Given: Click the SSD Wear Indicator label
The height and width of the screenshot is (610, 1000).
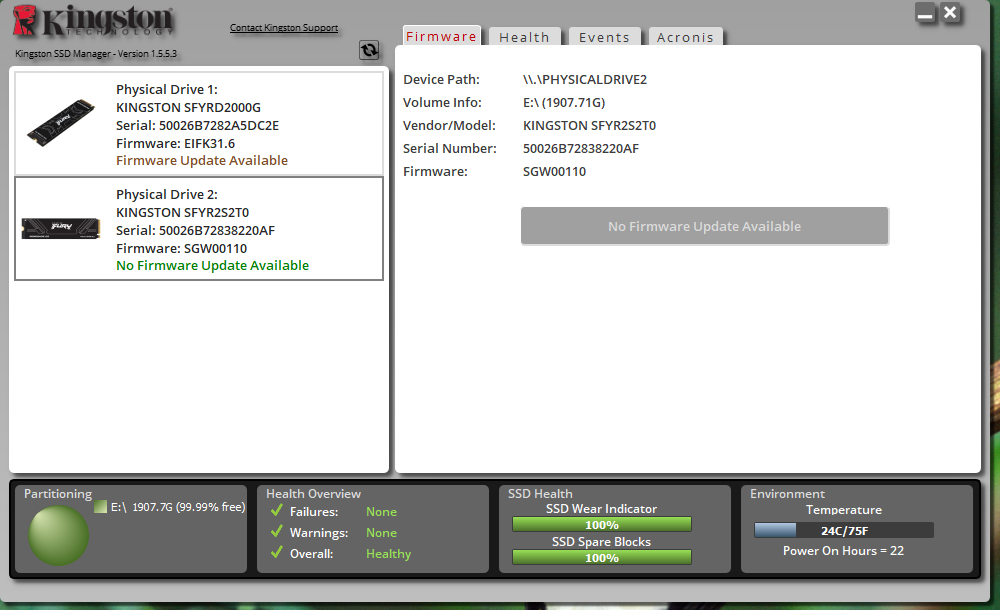Looking at the screenshot, I should (601, 509).
